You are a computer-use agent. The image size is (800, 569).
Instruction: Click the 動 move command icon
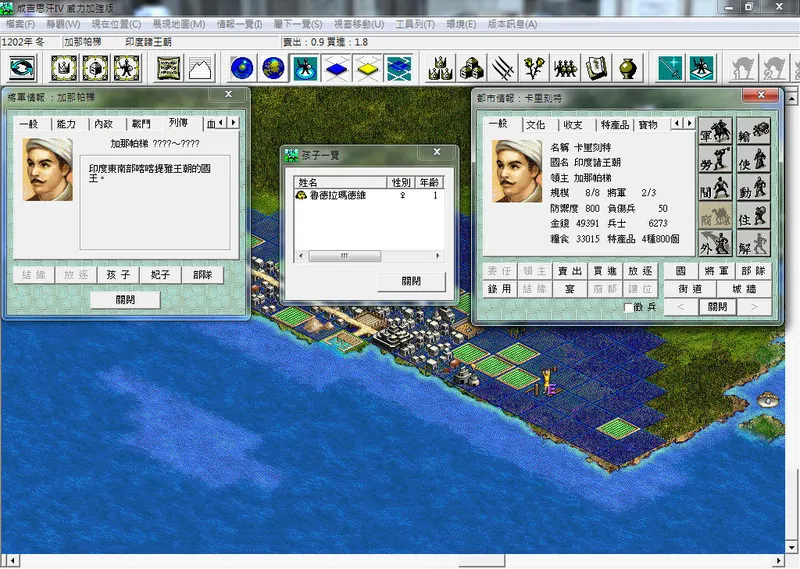(754, 187)
